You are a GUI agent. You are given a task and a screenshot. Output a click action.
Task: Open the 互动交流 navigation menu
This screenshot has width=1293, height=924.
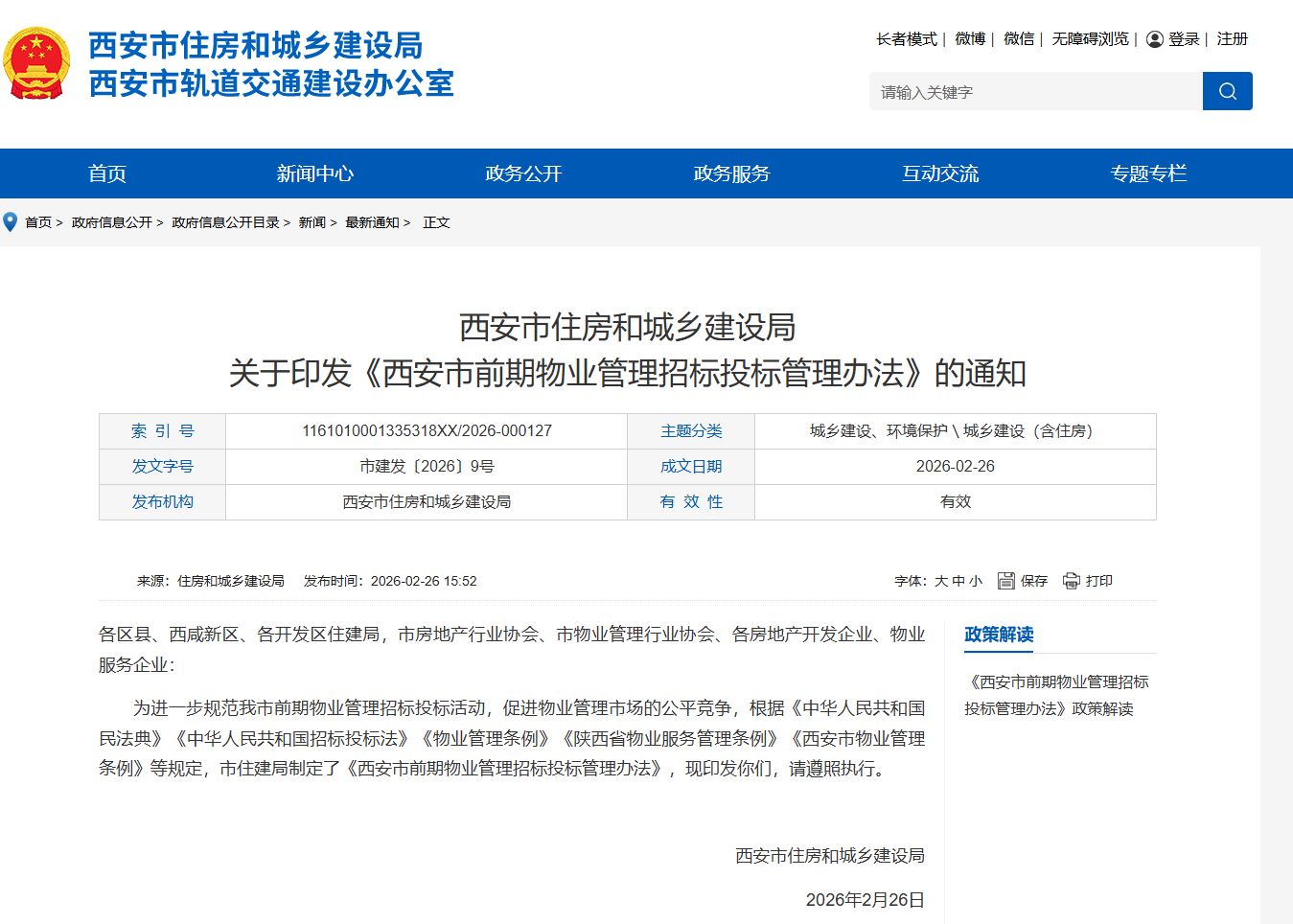[940, 173]
